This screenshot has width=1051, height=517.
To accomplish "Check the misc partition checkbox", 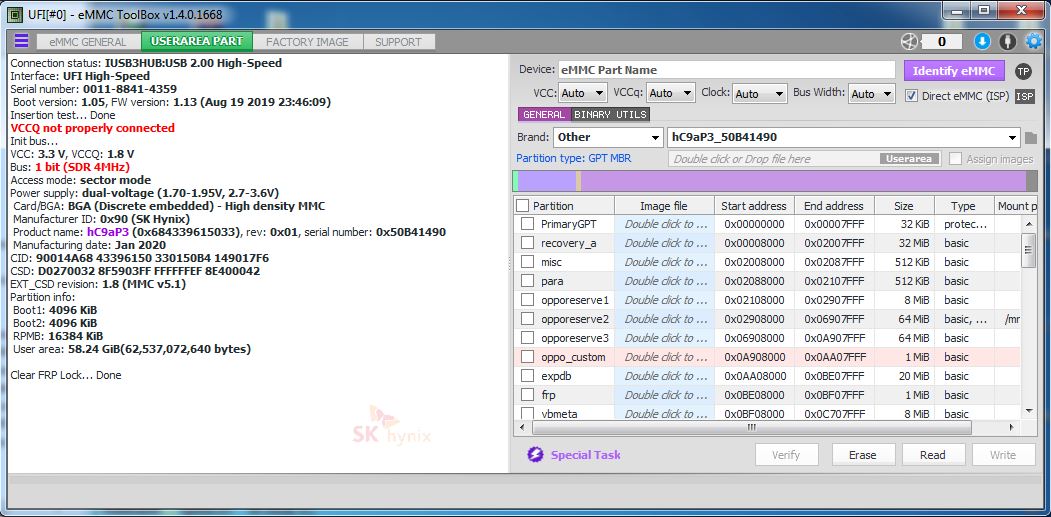I will [528, 262].
